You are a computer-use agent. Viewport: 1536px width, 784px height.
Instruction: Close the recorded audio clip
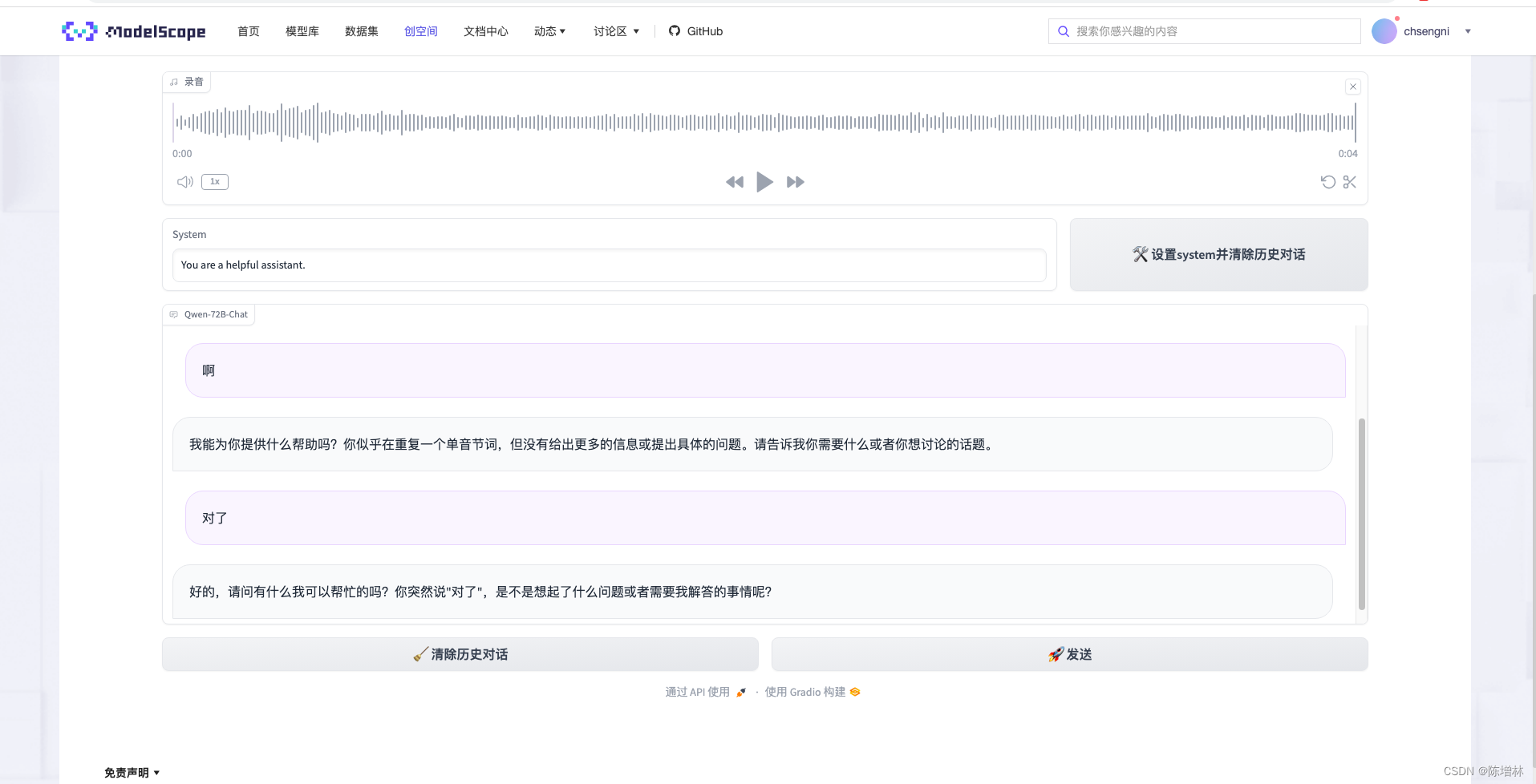tap(1353, 87)
